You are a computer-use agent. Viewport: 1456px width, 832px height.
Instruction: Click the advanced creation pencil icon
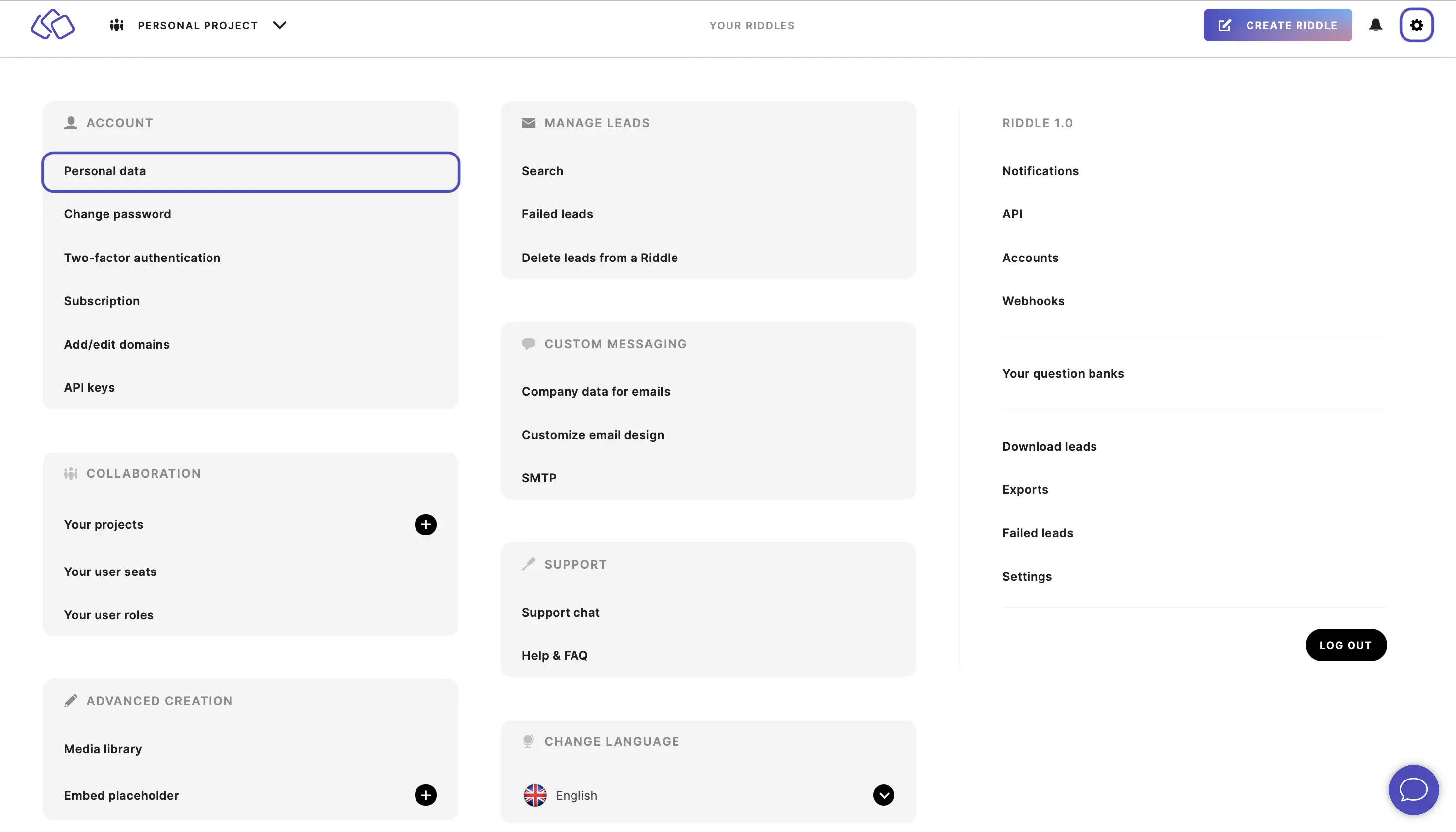pos(71,700)
